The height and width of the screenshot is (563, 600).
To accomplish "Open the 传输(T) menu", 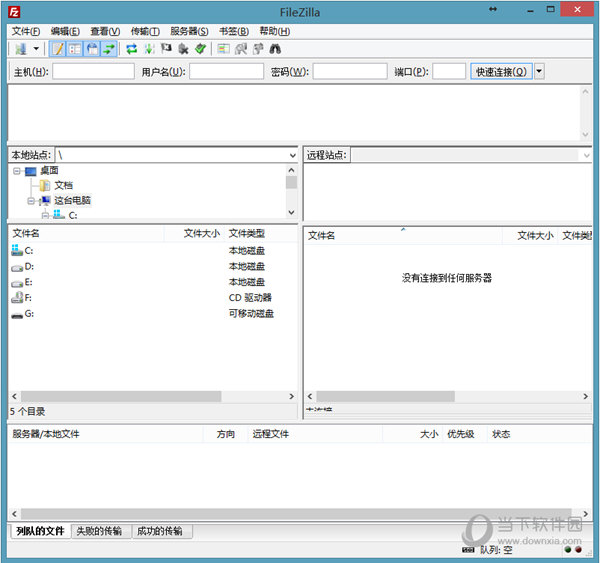I will point(145,31).
